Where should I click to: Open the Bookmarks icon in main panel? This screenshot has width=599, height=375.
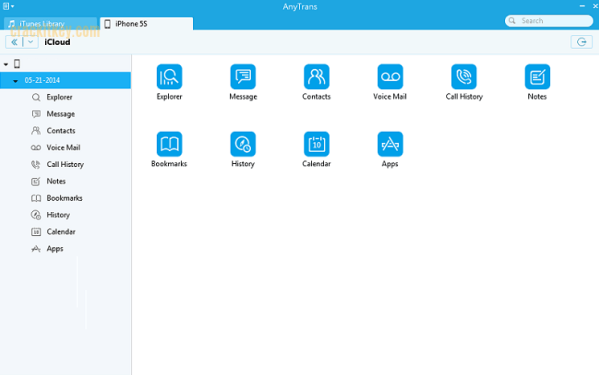point(169,144)
